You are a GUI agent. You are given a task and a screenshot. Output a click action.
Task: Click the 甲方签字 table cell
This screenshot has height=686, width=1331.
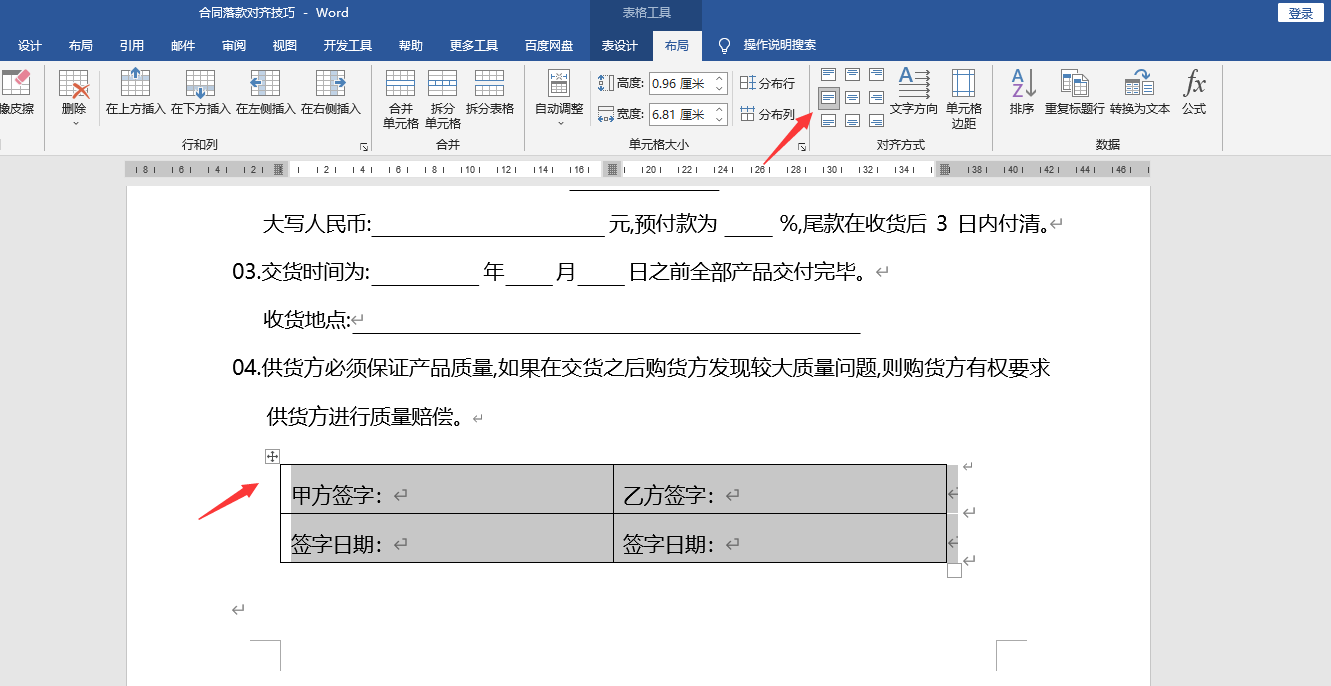pyautogui.click(x=447, y=489)
